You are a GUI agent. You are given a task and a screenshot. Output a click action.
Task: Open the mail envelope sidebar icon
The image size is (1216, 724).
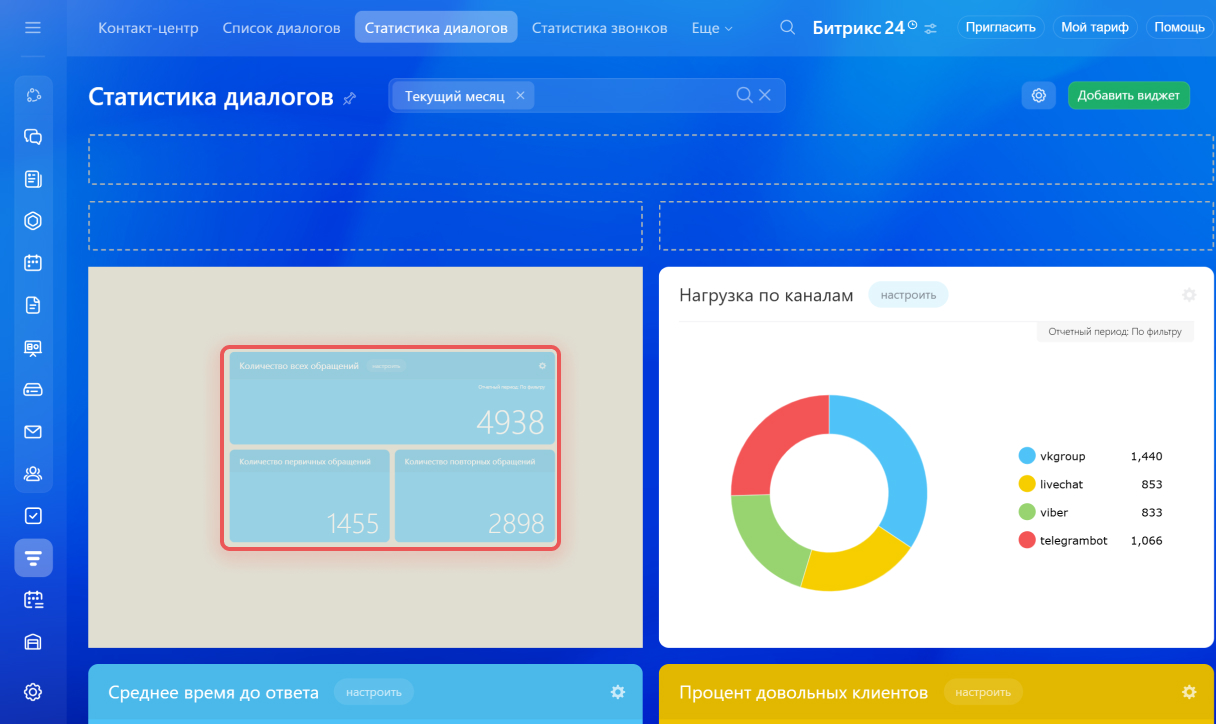click(x=33, y=432)
